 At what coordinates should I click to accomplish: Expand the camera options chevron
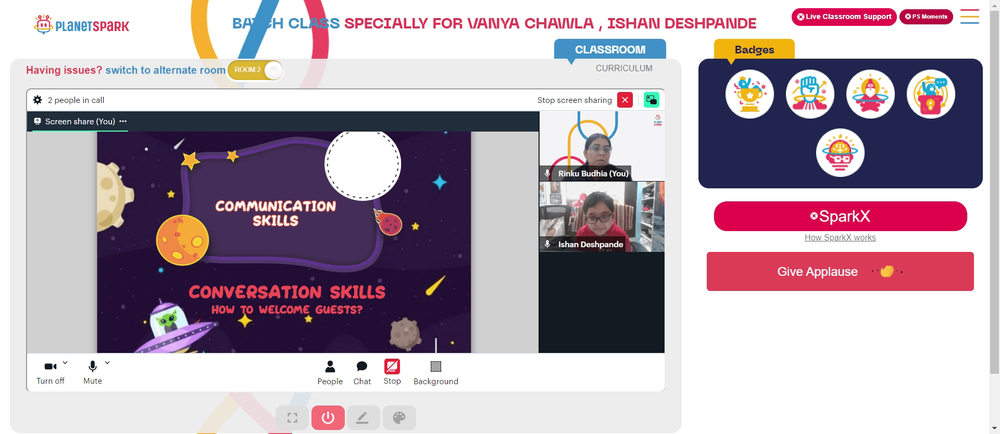coord(65,363)
